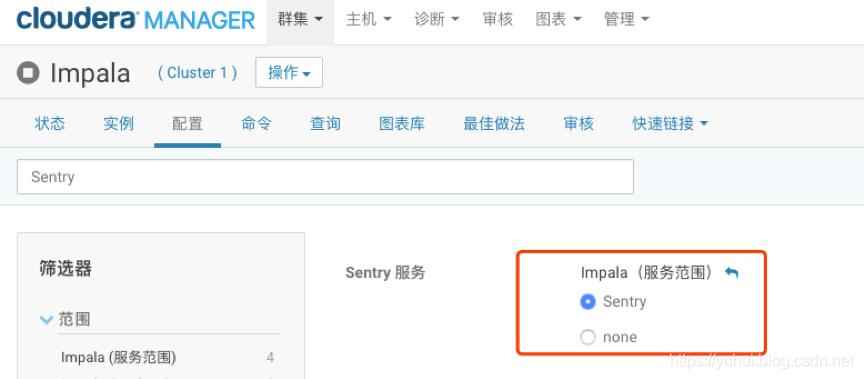Open the 操作 actions dropdown
This screenshot has height=379, width=864.
[289, 72]
